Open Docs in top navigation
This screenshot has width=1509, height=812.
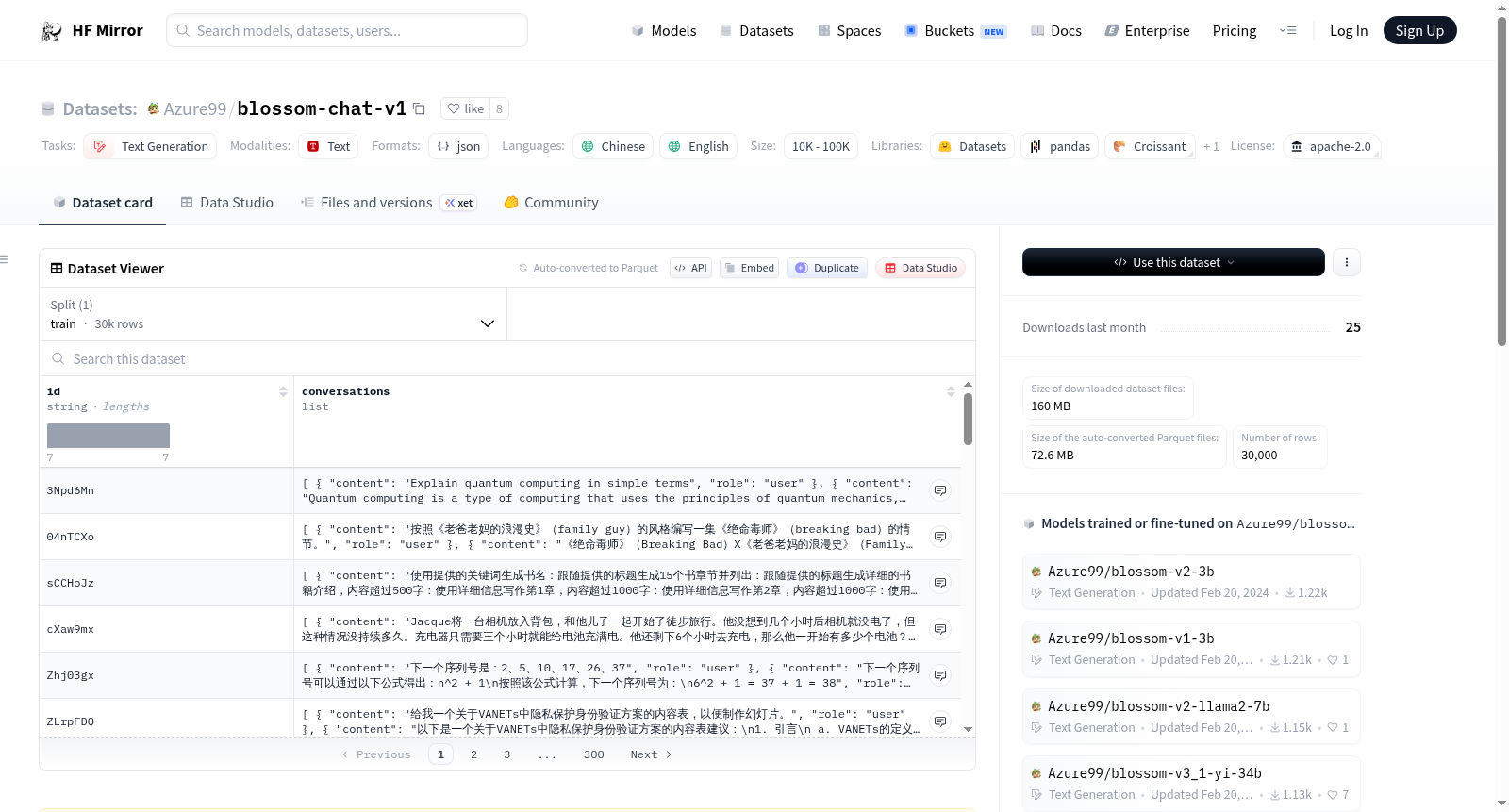pos(1056,30)
